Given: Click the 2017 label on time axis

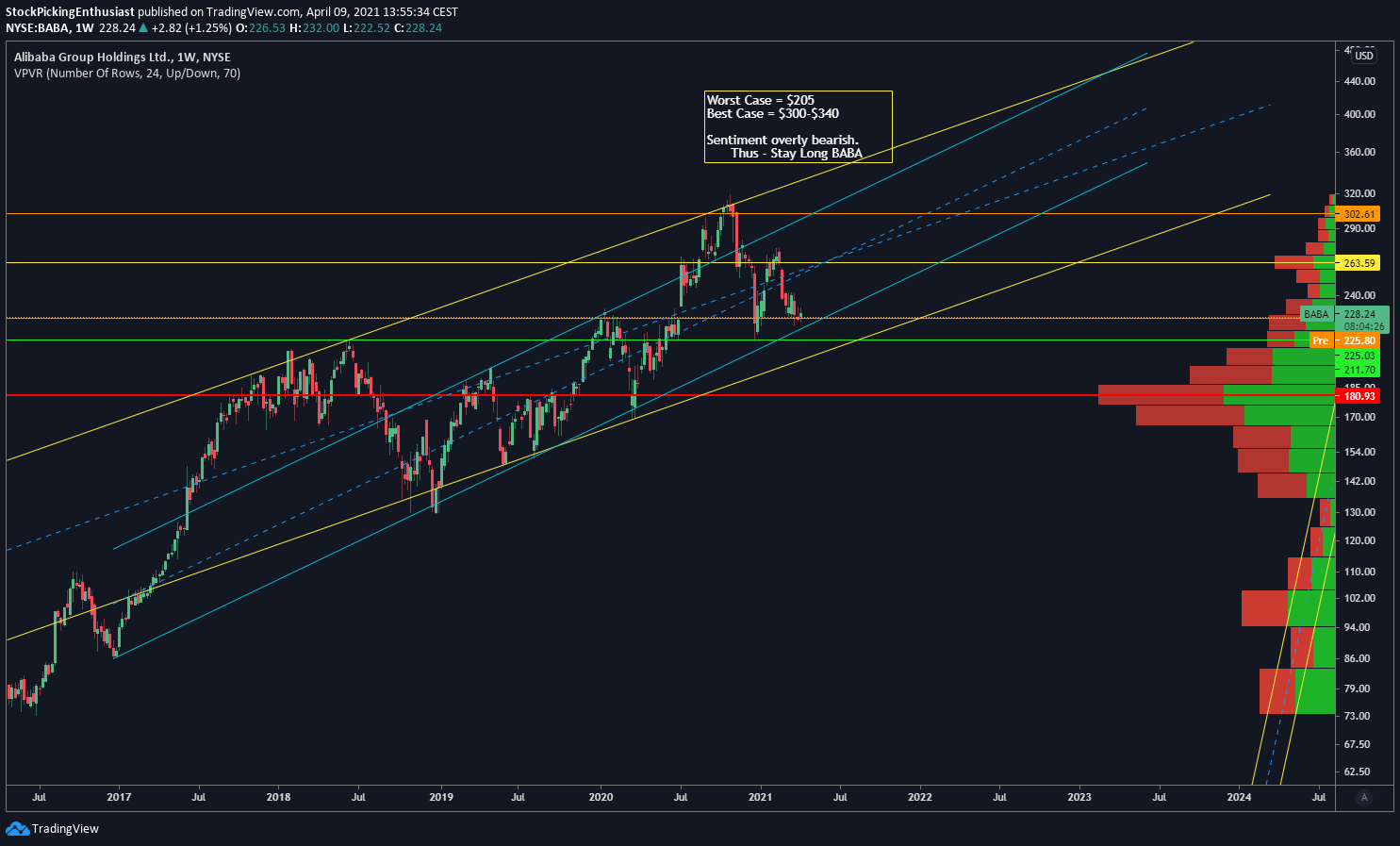Looking at the screenshot, I should [x=119, y=797].
